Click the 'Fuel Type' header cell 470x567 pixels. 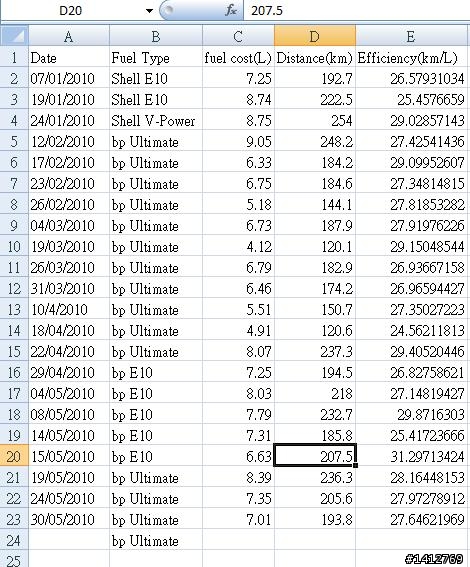tap(155, 57)
